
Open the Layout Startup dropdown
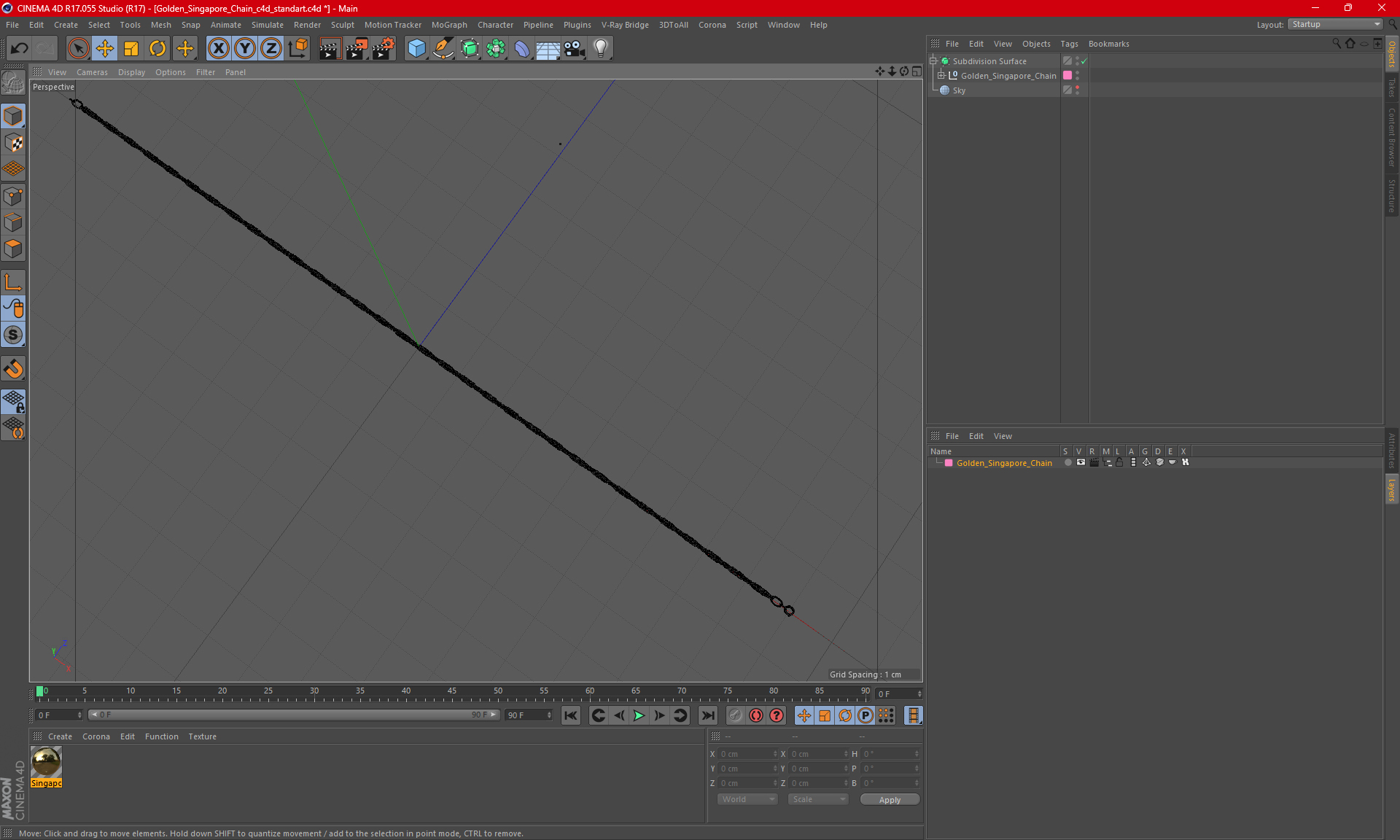point(1336,25)
